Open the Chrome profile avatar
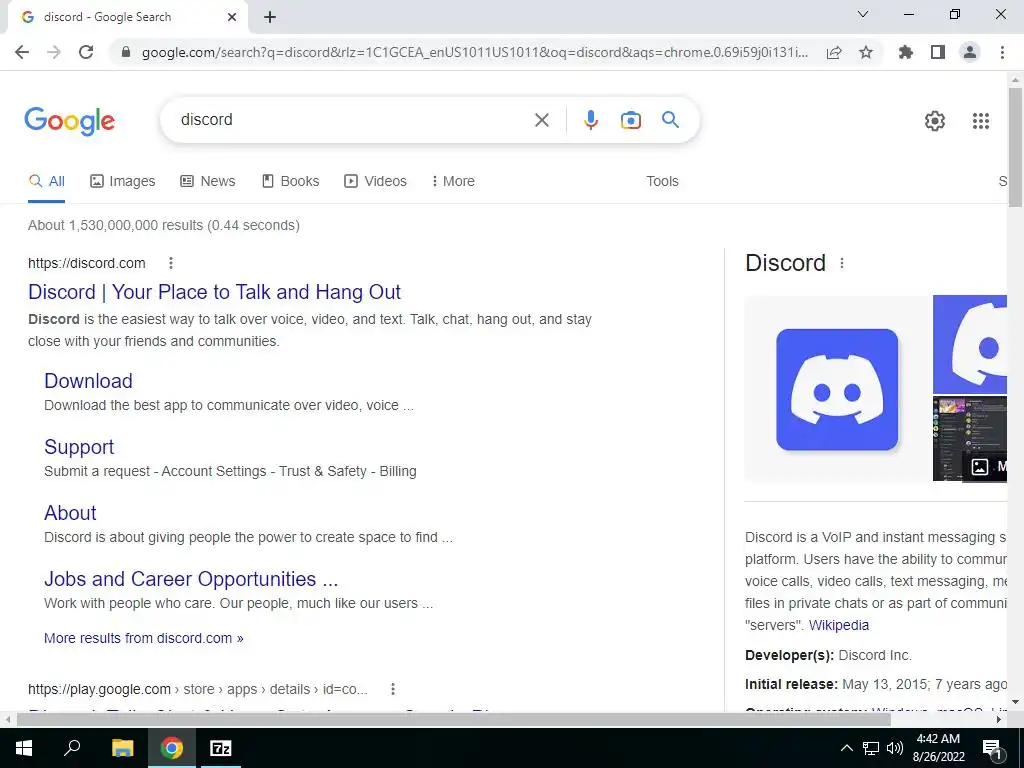Screen dimensions: 1024x768 point(970,52)
